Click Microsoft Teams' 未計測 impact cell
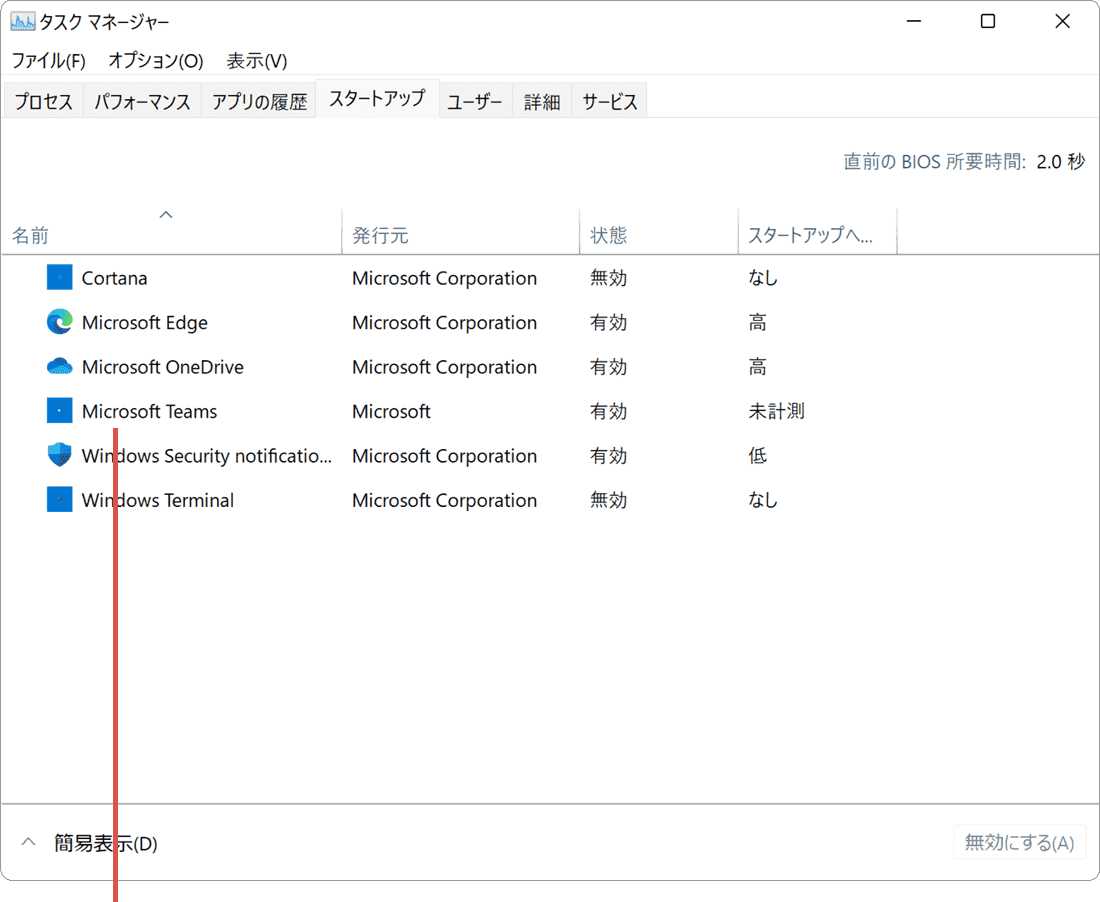 [x=776, y=411]
